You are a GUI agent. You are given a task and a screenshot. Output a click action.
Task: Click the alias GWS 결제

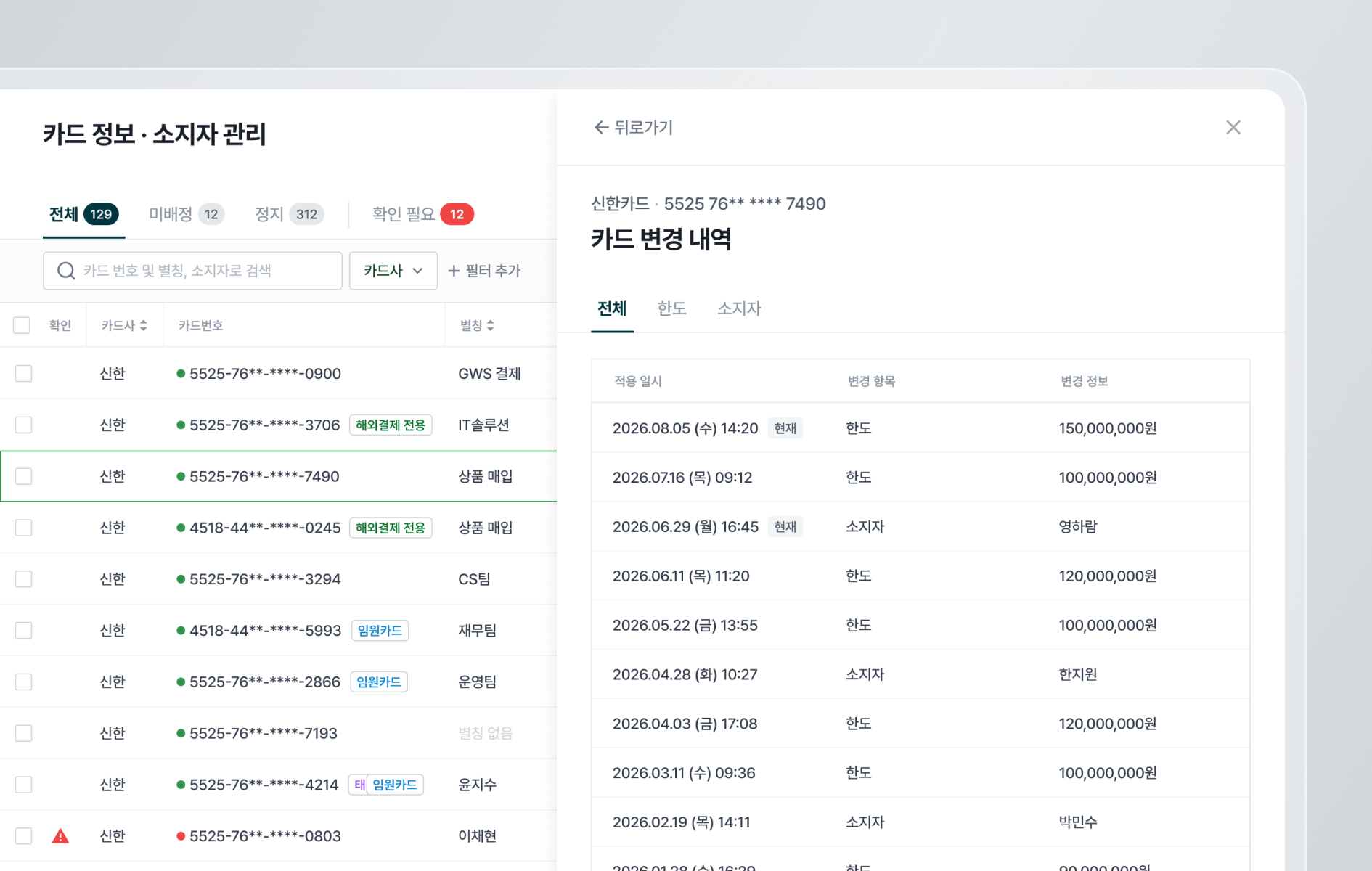tap(489, 374)
